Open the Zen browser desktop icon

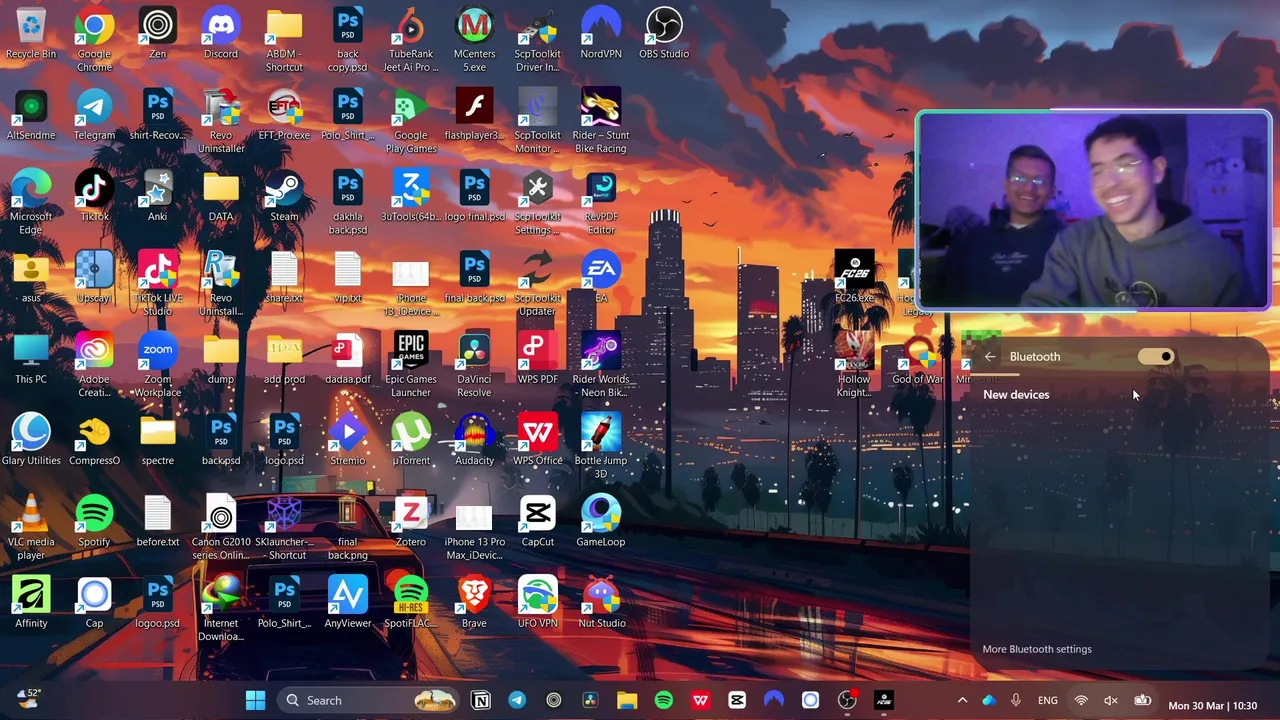pos(157,33)
